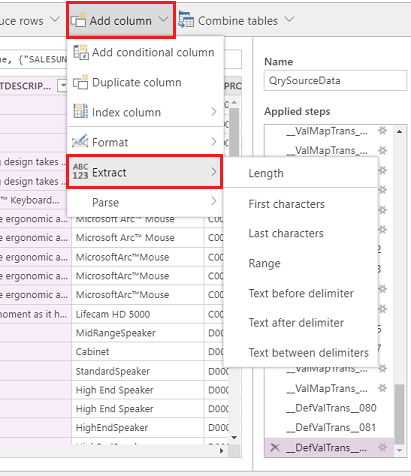Click the Extract ABC 123 icon
Image resolution: width=411 pixels, height=476 pixels.
coord(80,172)
